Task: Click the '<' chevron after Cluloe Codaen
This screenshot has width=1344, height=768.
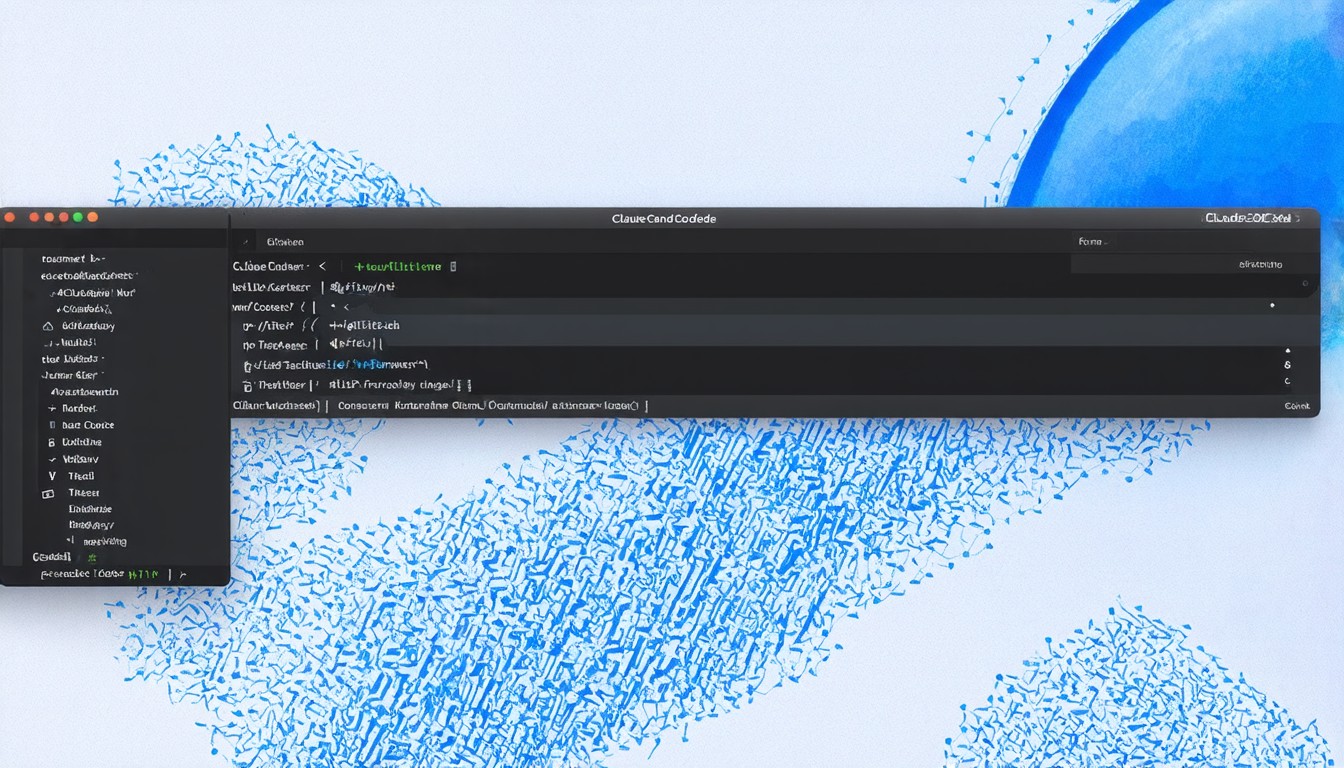Action: tap(322, 267)
